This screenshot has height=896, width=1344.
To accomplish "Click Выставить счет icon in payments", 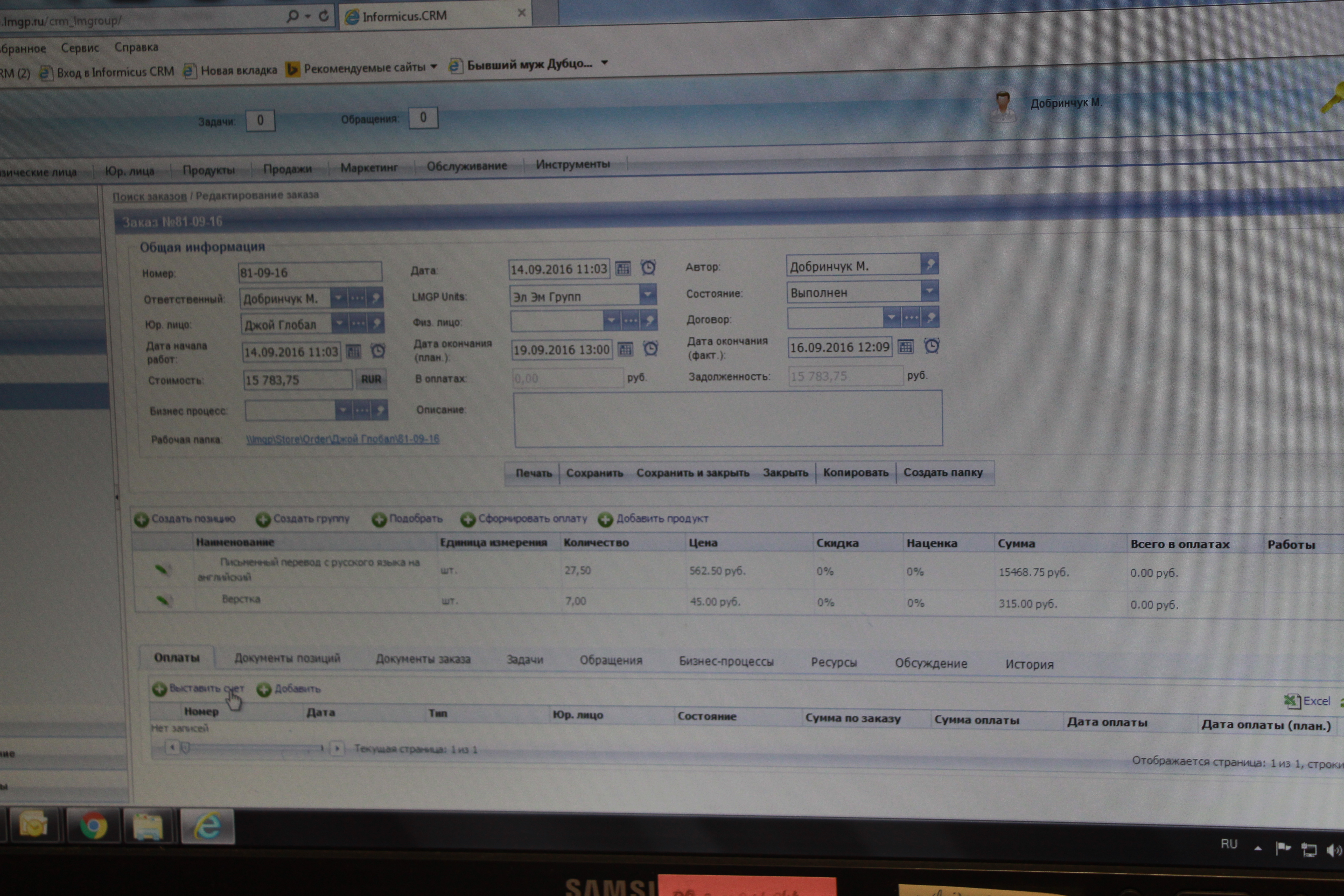I will click(159, 689).
